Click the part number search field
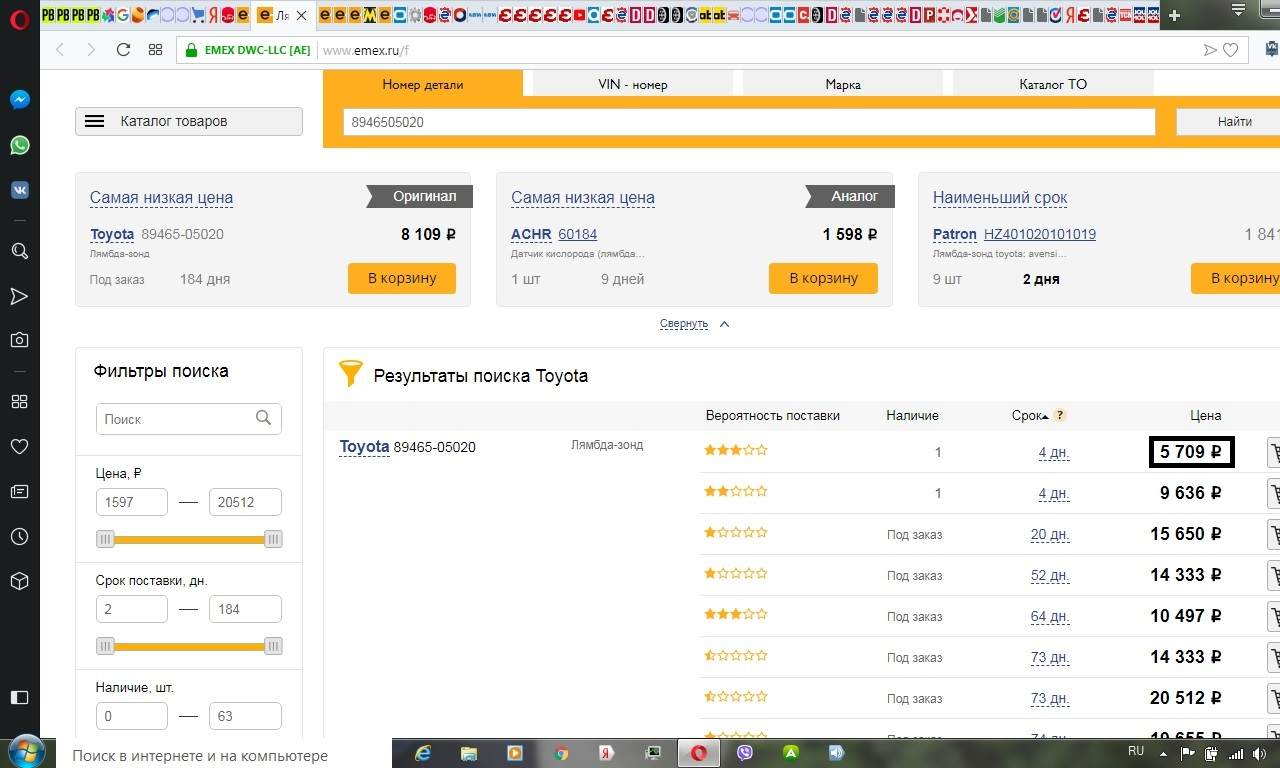This screenshot has height=768, width=1280. coord(748,122)
